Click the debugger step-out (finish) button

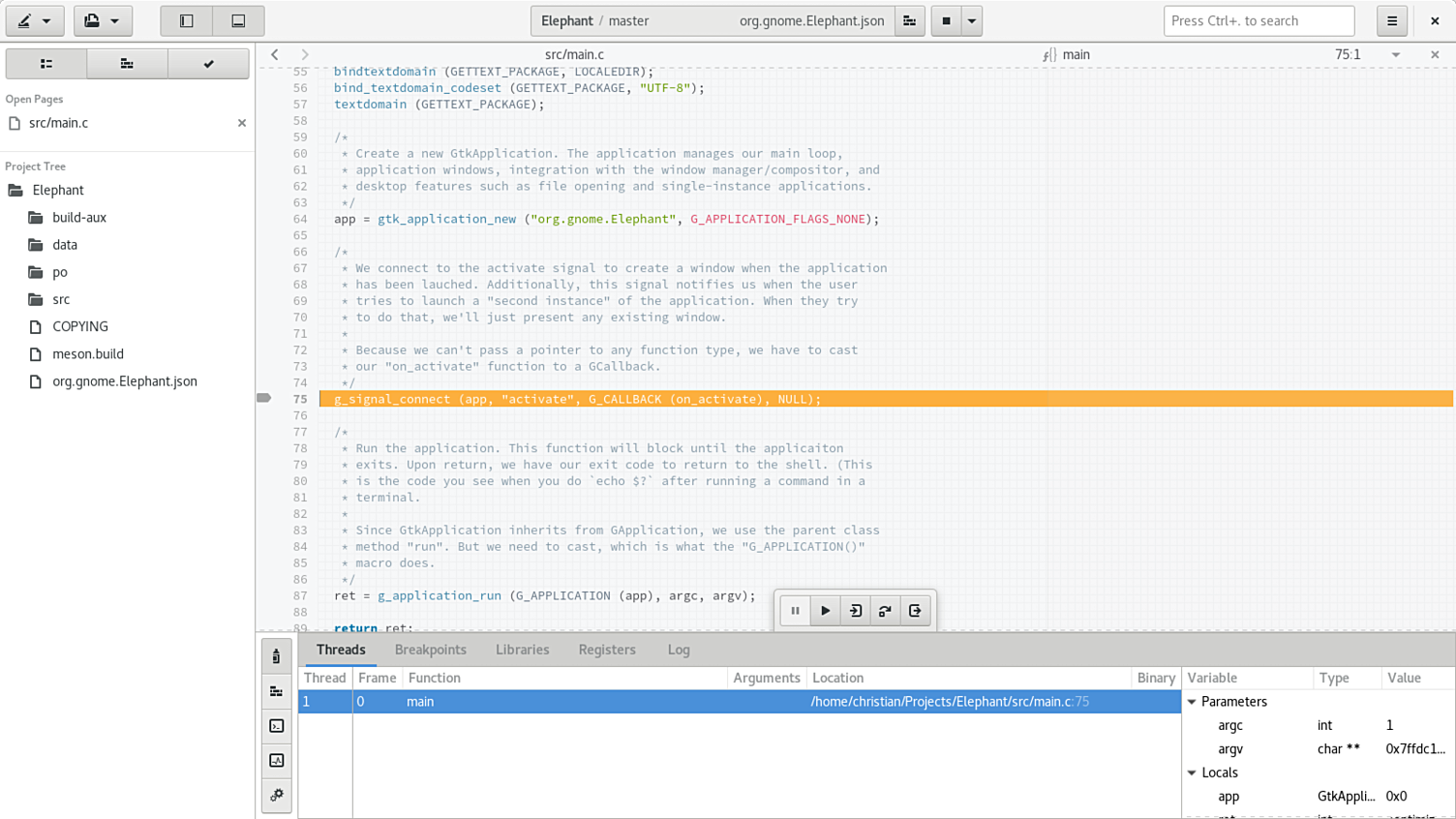pyautogui.click(x=915, y=611)
